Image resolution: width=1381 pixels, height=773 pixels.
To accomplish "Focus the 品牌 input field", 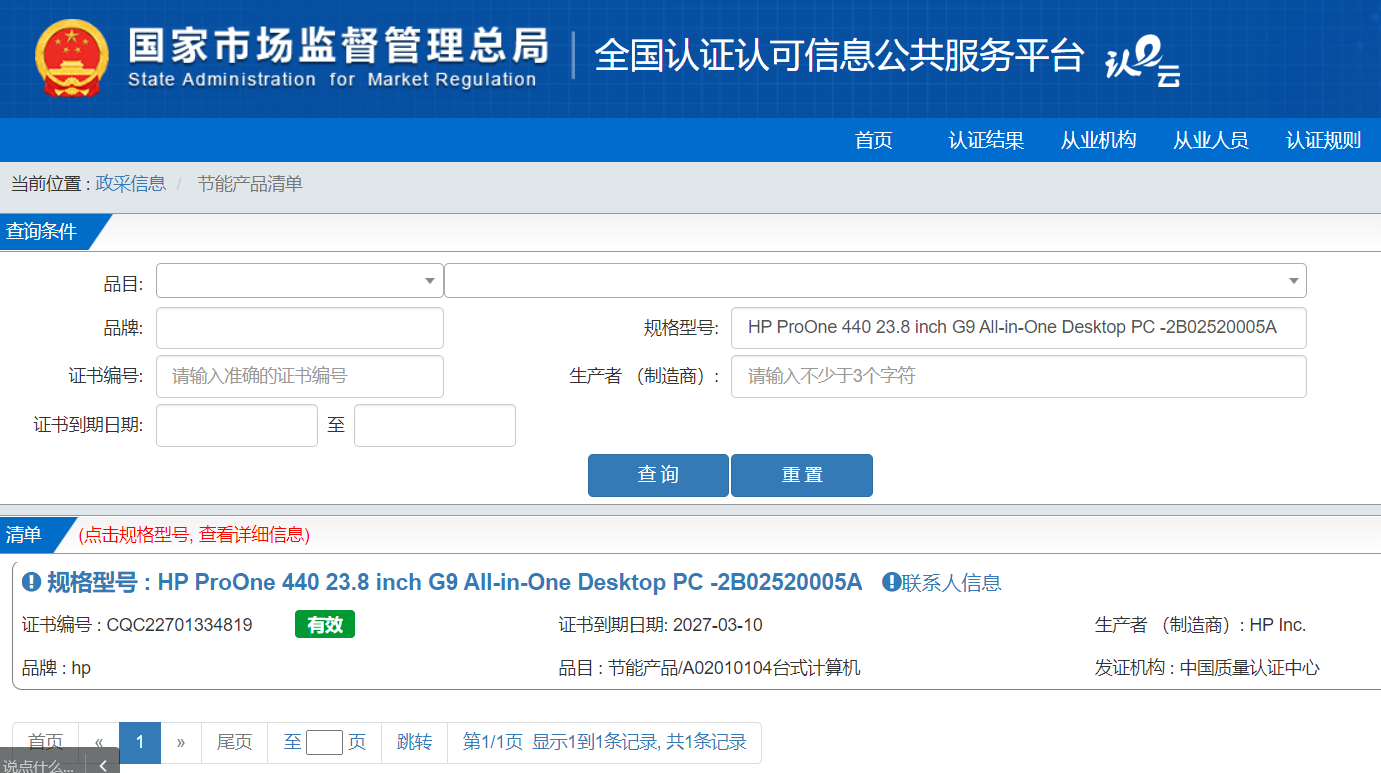I will (300, 328).
